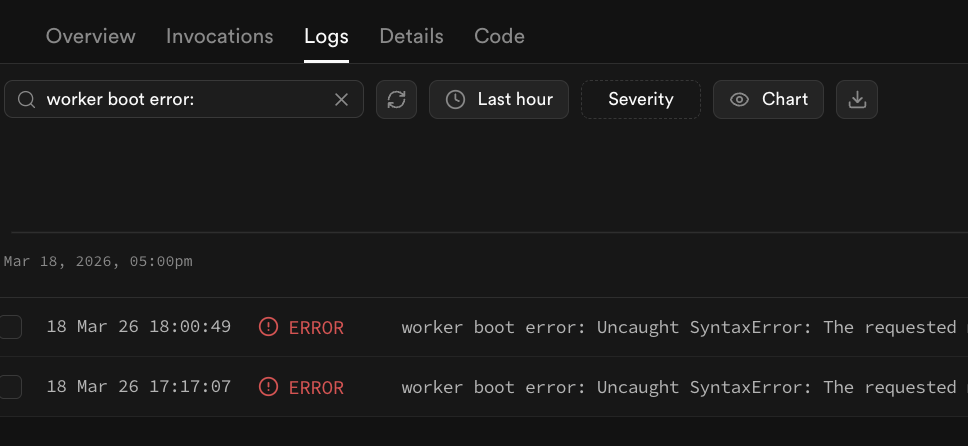Image resolution: width=968 pixels, height=446 pixels.
Task: Click the refresh logs icon button
Action: pyautogui.click(x=396, y=100)
